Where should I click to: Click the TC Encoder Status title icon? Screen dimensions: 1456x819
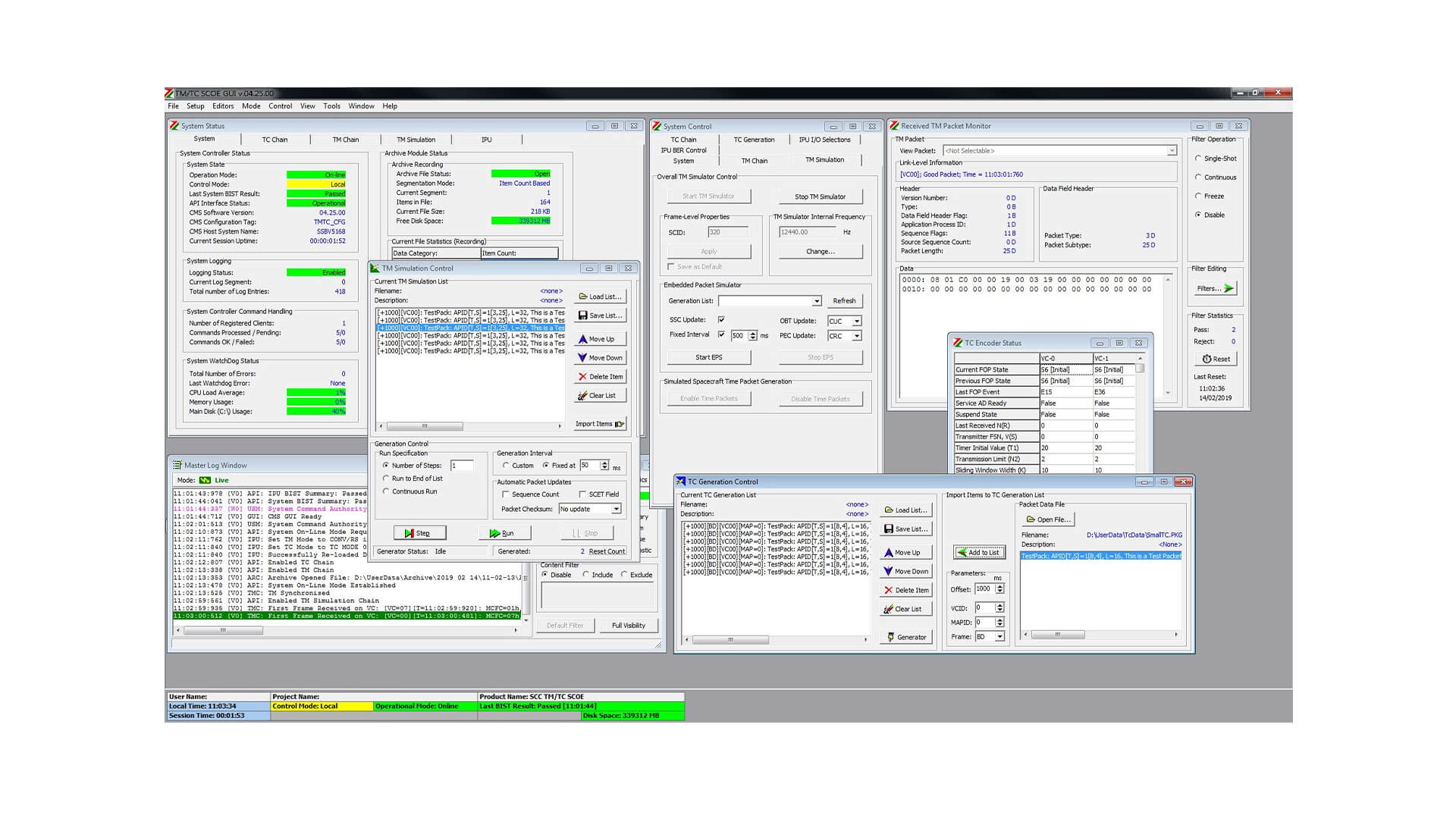pos(958,343)
